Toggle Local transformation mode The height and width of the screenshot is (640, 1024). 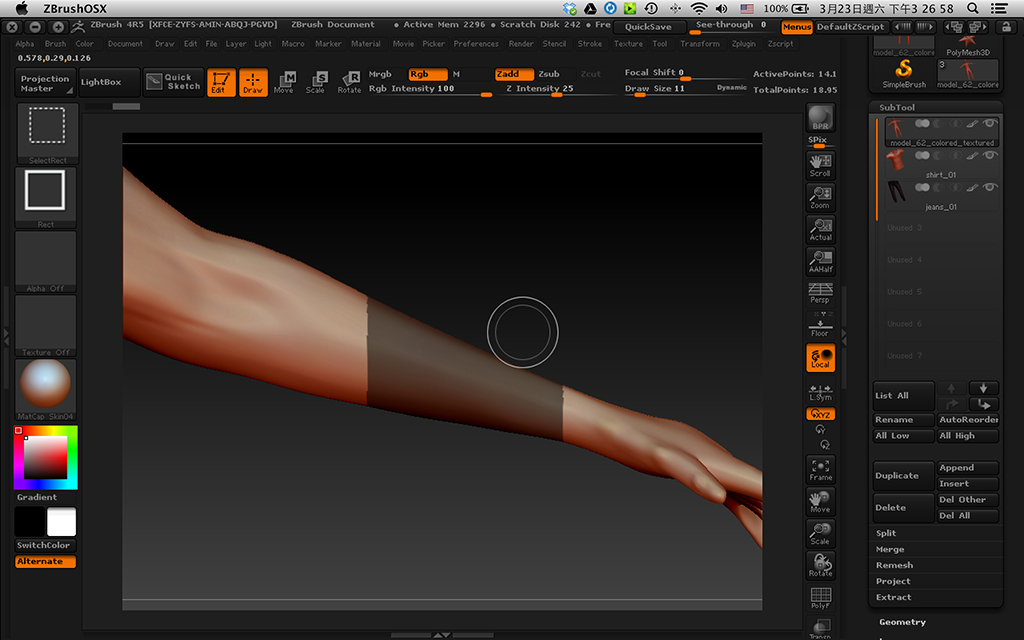pyautogui.click(x=820, y=357)
